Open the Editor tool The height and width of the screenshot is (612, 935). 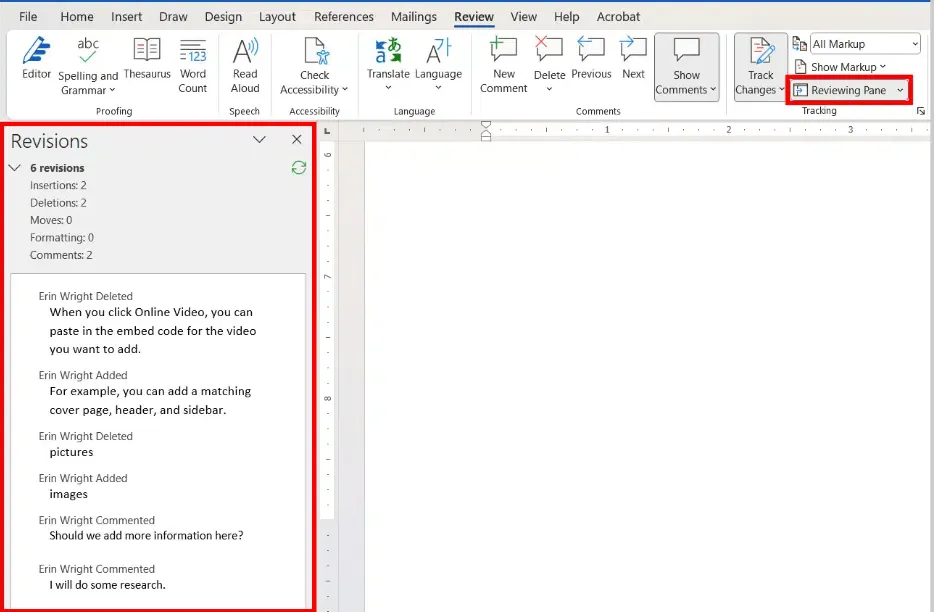pyautogui.click(x=36, y=58)
